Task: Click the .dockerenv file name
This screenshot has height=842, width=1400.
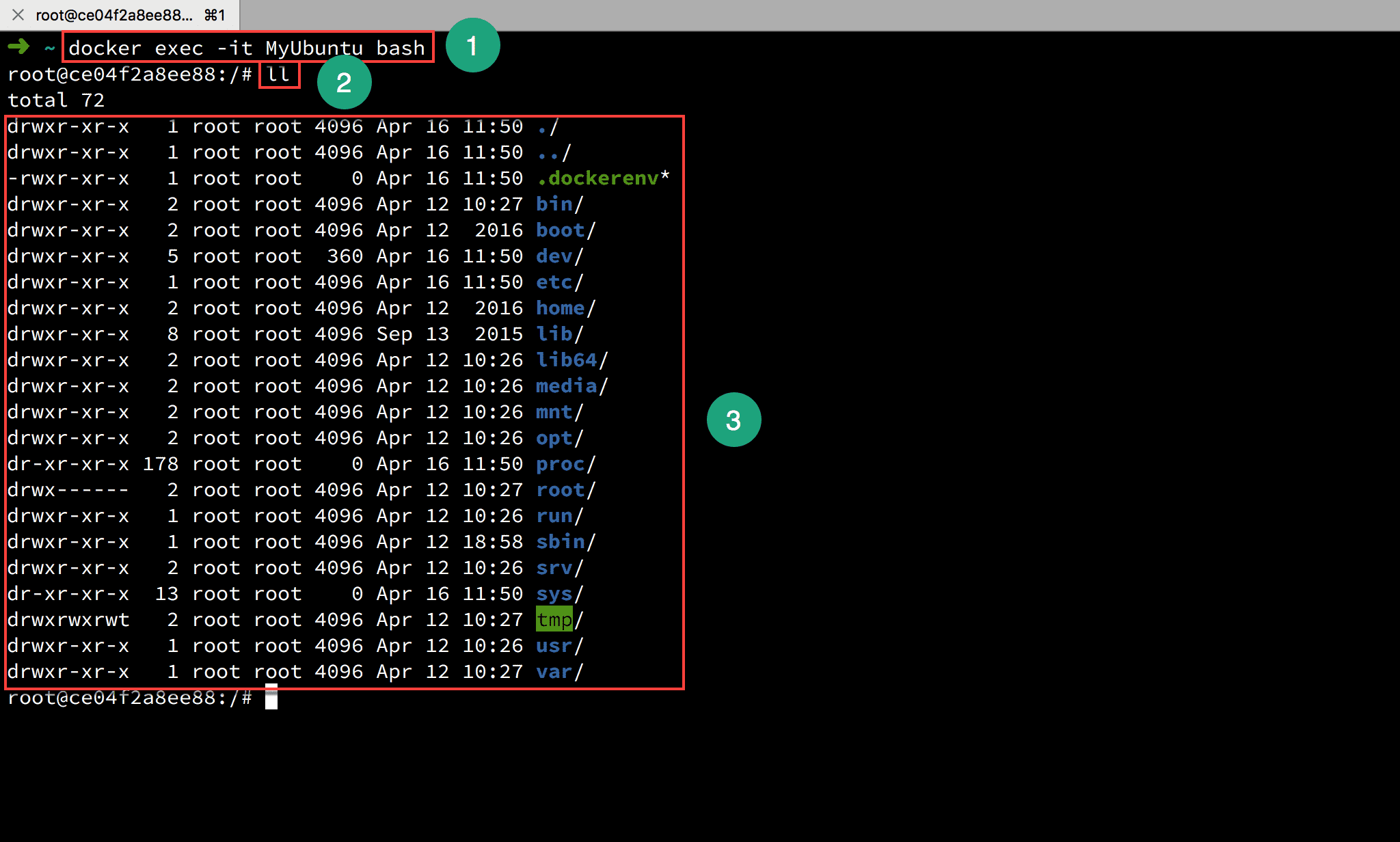Action: (597, 178)
